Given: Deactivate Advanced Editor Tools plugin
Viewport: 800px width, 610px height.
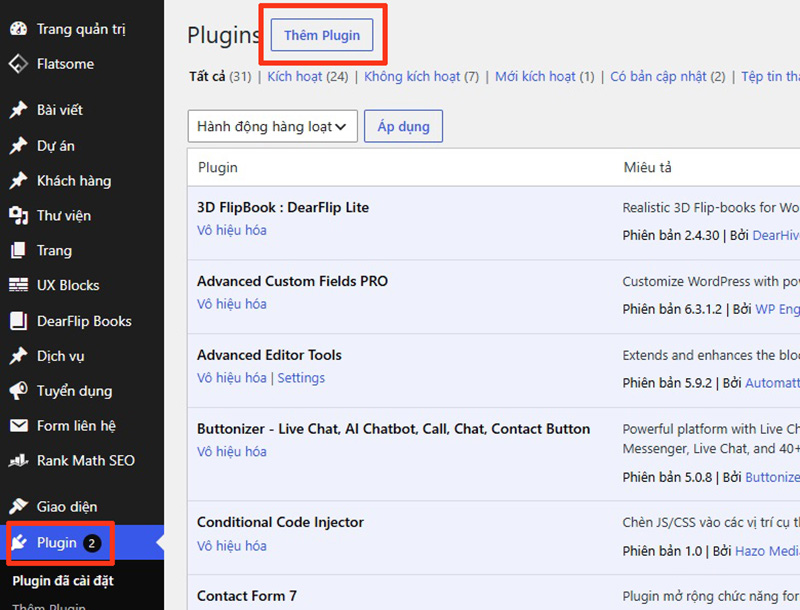Looking at the screenshot, I should [x=232, y=378].
